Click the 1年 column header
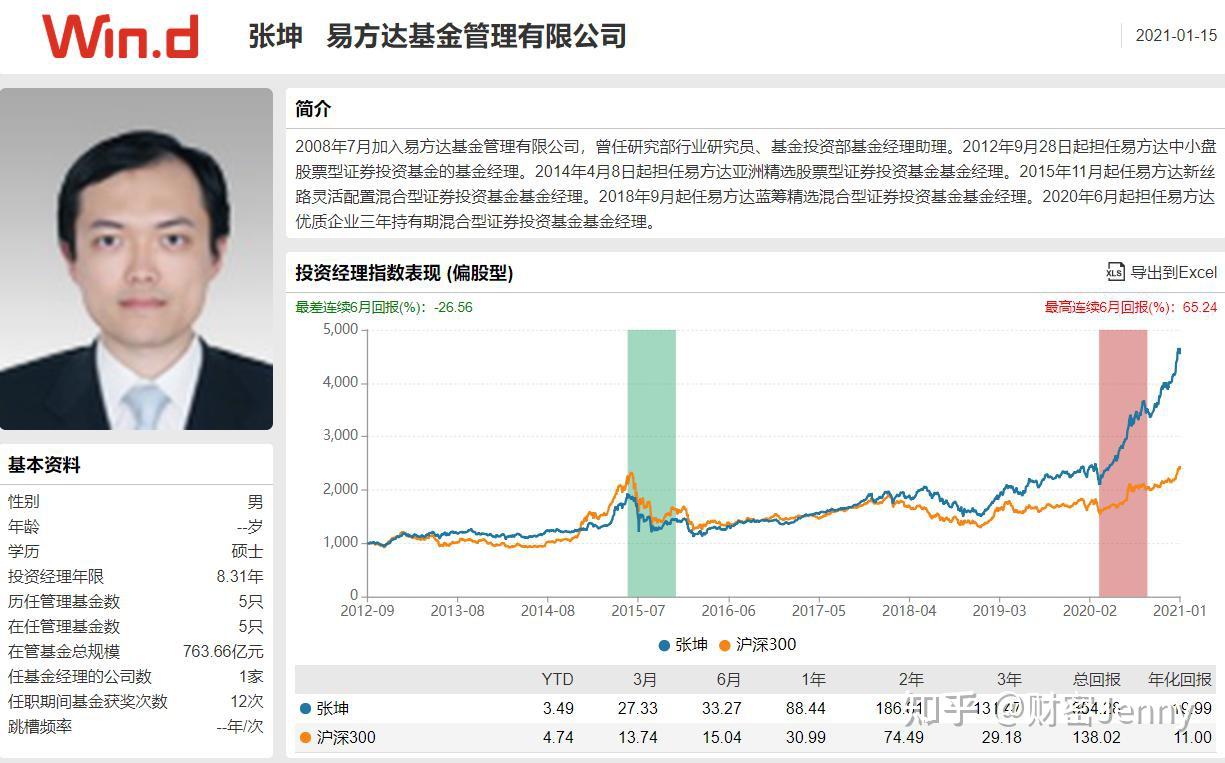Viewport: 1225px width, 763px height. coord(812,680)
